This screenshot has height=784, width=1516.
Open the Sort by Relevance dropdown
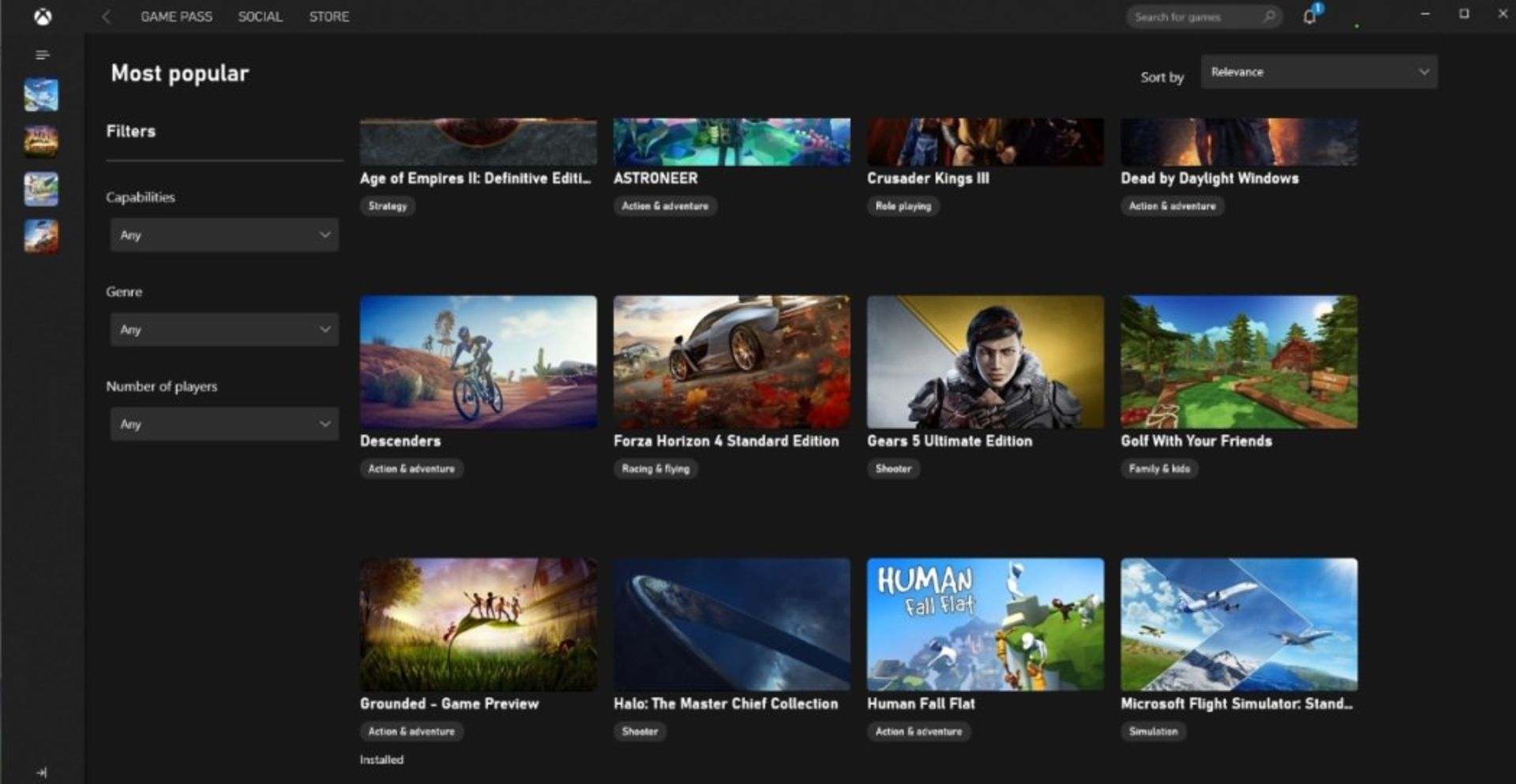click(x=1319, y=72)
